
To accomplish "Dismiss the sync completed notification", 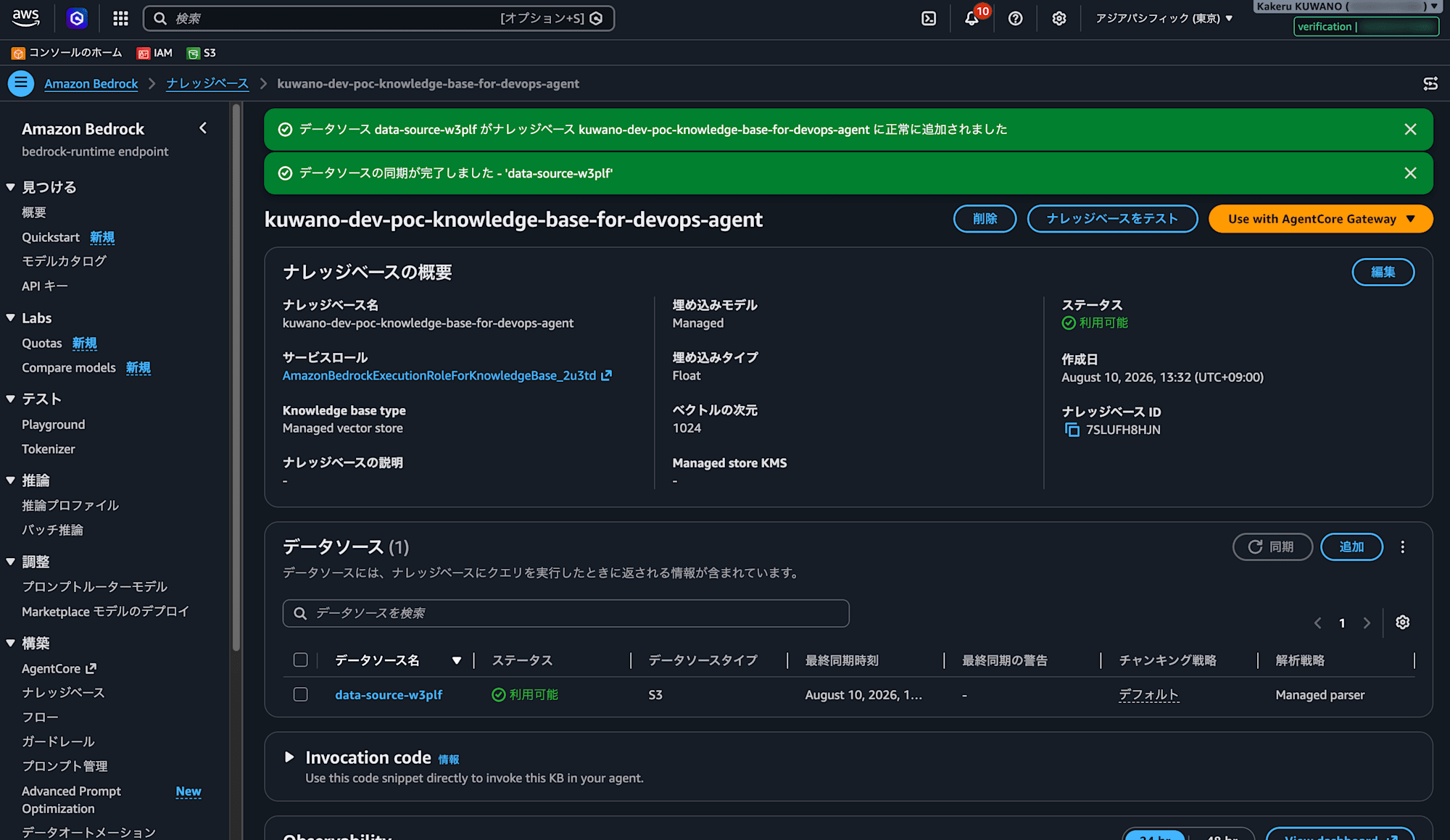I will 1410,173.
